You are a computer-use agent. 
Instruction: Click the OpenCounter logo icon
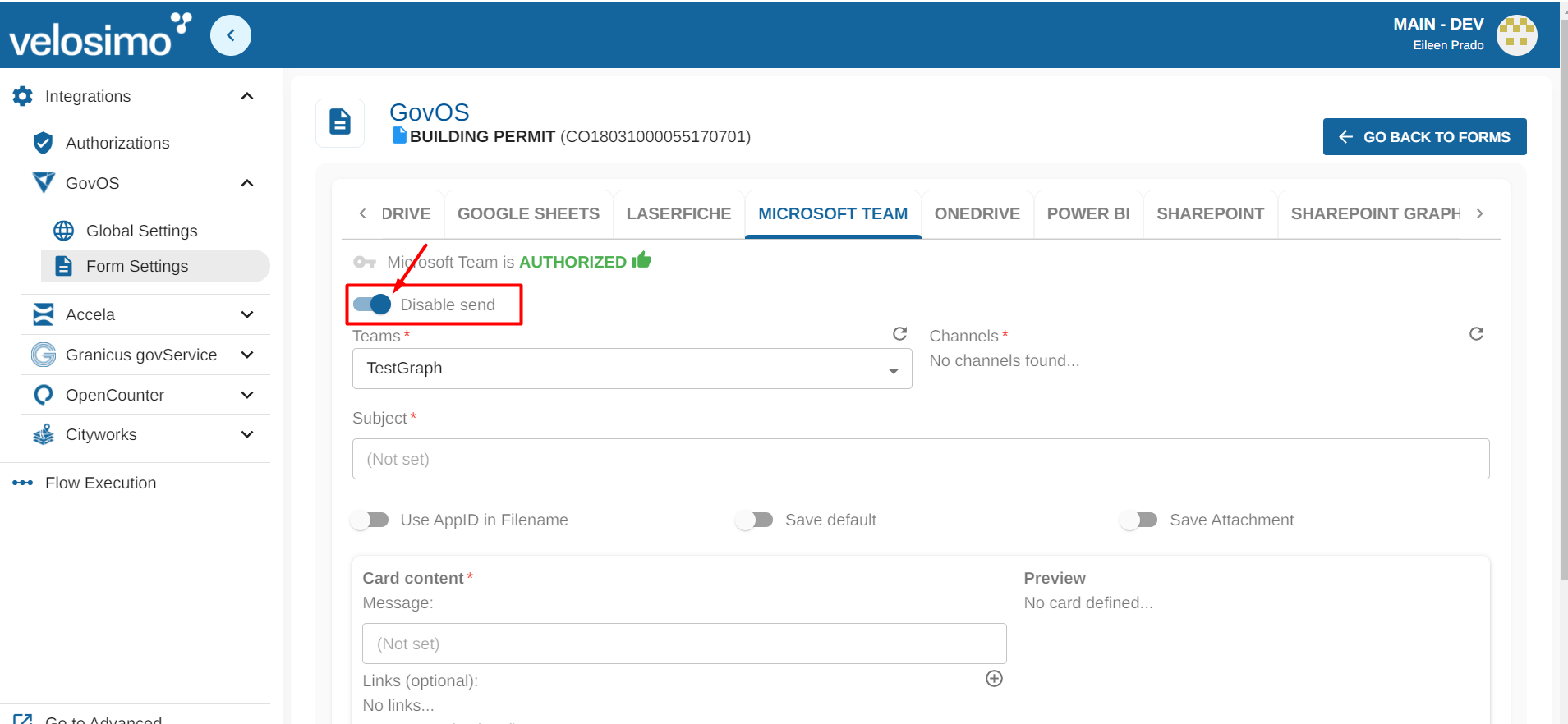[44, 395]
